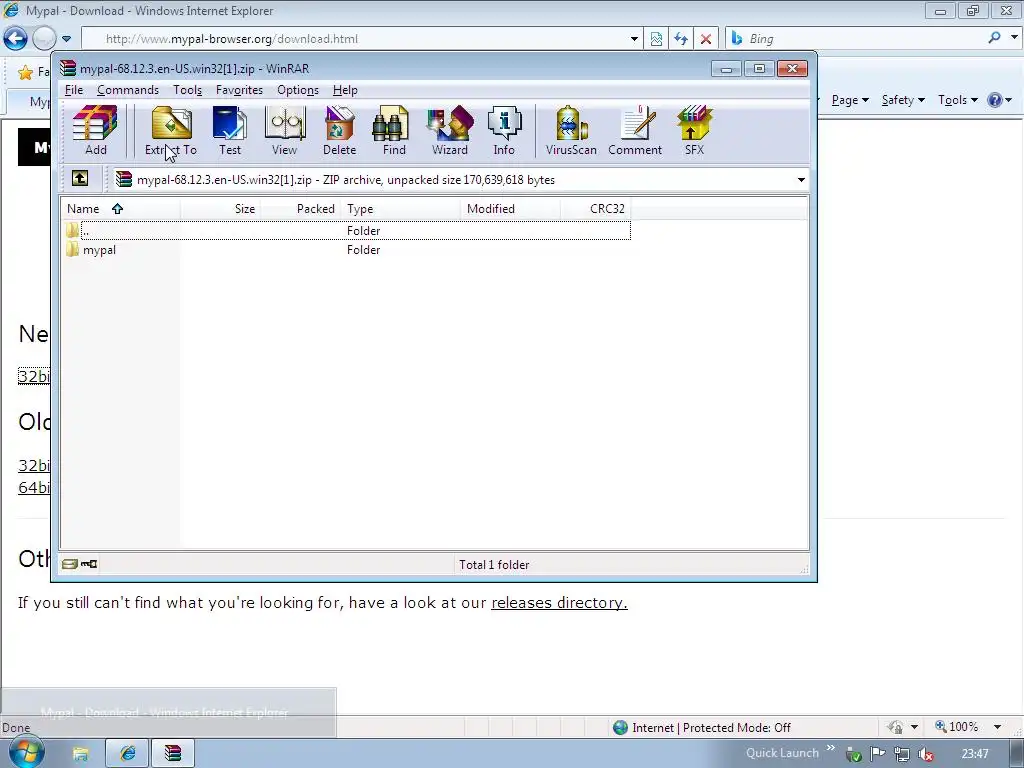Image resolution: width=1024 pixels, height=768 pixels.
Task: Add archive Comment icon
Action: pos(635,131)
